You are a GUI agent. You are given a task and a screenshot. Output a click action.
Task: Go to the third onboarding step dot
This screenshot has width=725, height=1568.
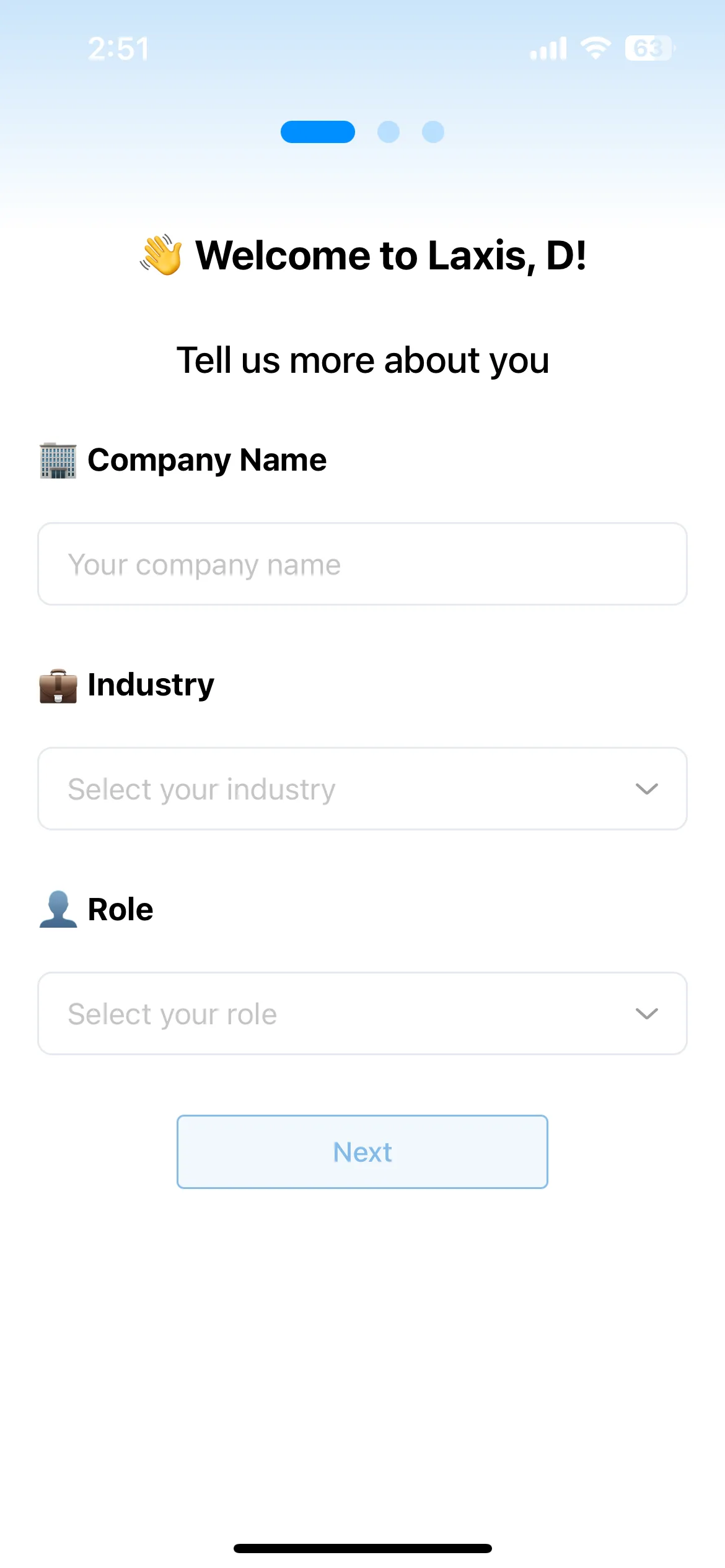coord(433,132)
